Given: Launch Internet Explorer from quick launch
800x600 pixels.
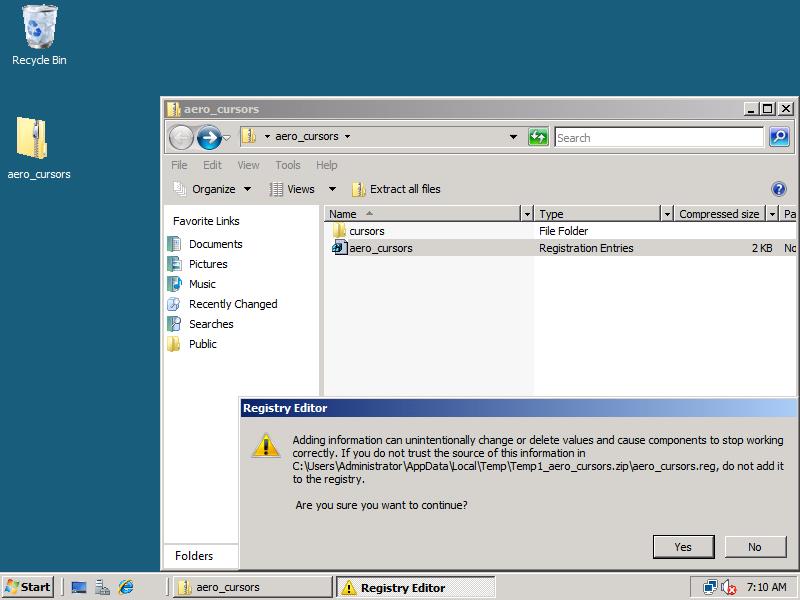Looking at the screenshot, I should click(x=126, y=587).
